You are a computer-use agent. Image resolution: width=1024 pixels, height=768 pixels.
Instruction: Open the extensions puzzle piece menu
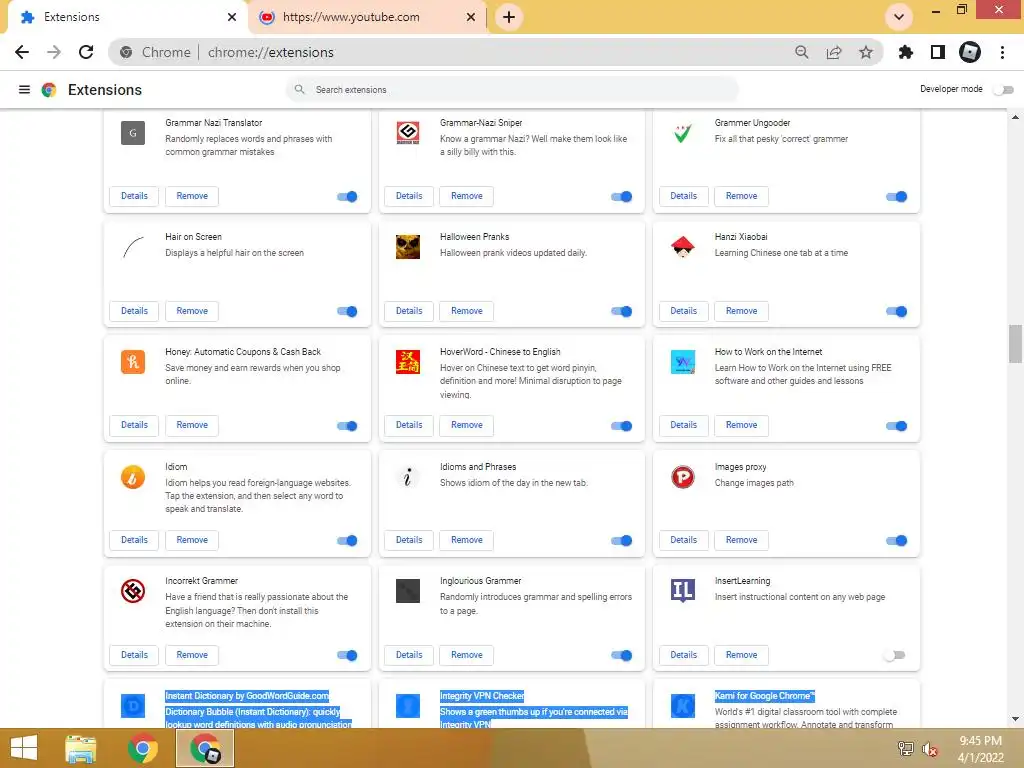[x=906, y=52]
